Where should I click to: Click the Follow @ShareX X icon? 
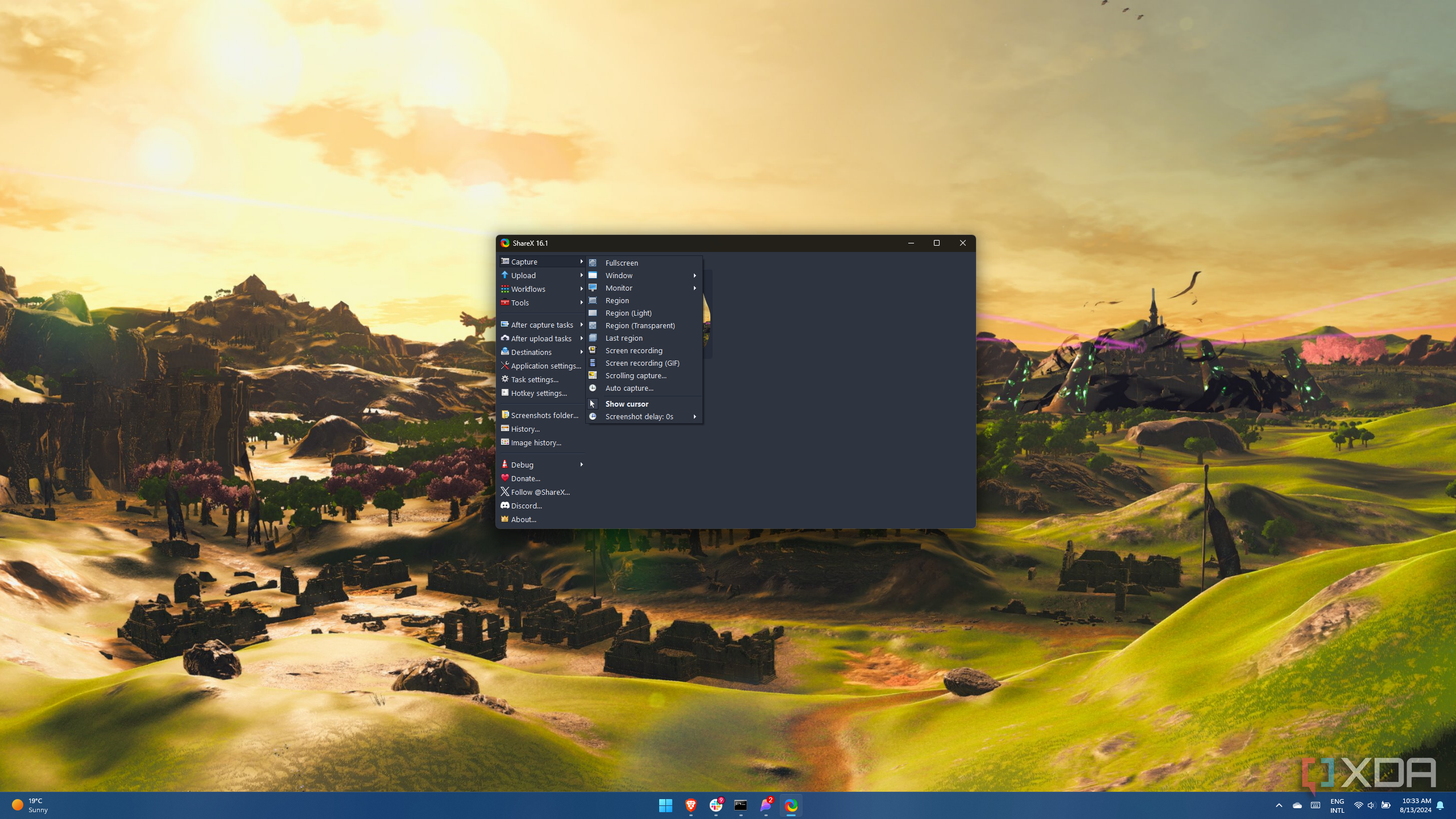click(x=504, y=492)
